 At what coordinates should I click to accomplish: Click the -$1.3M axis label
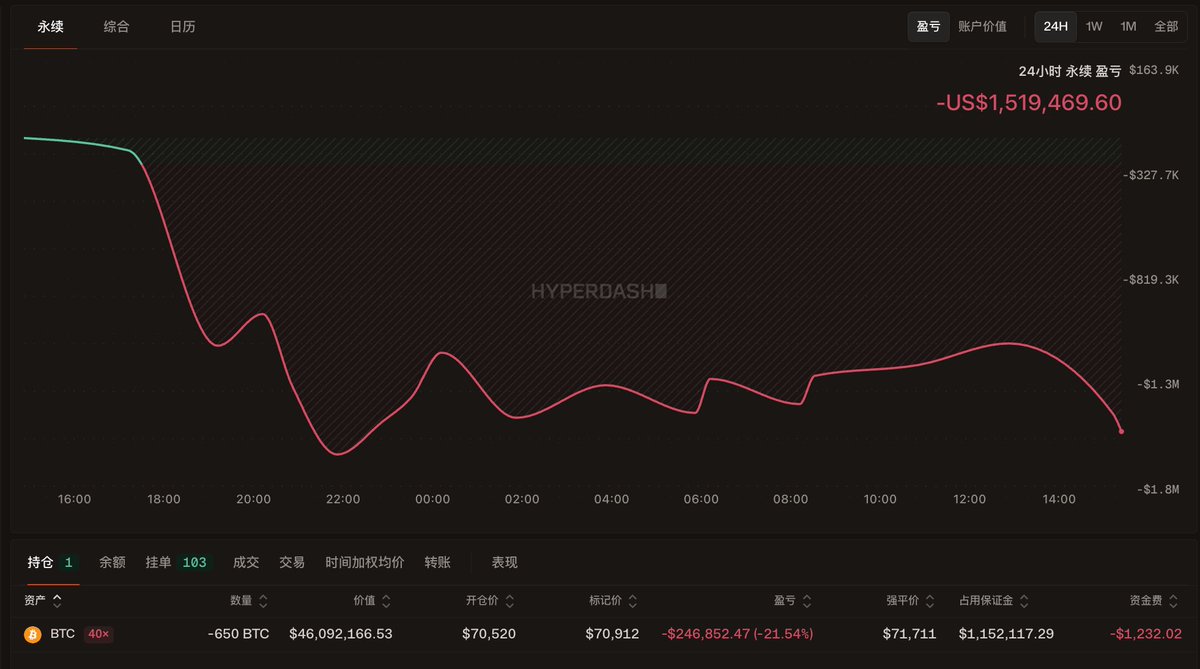1160,384
